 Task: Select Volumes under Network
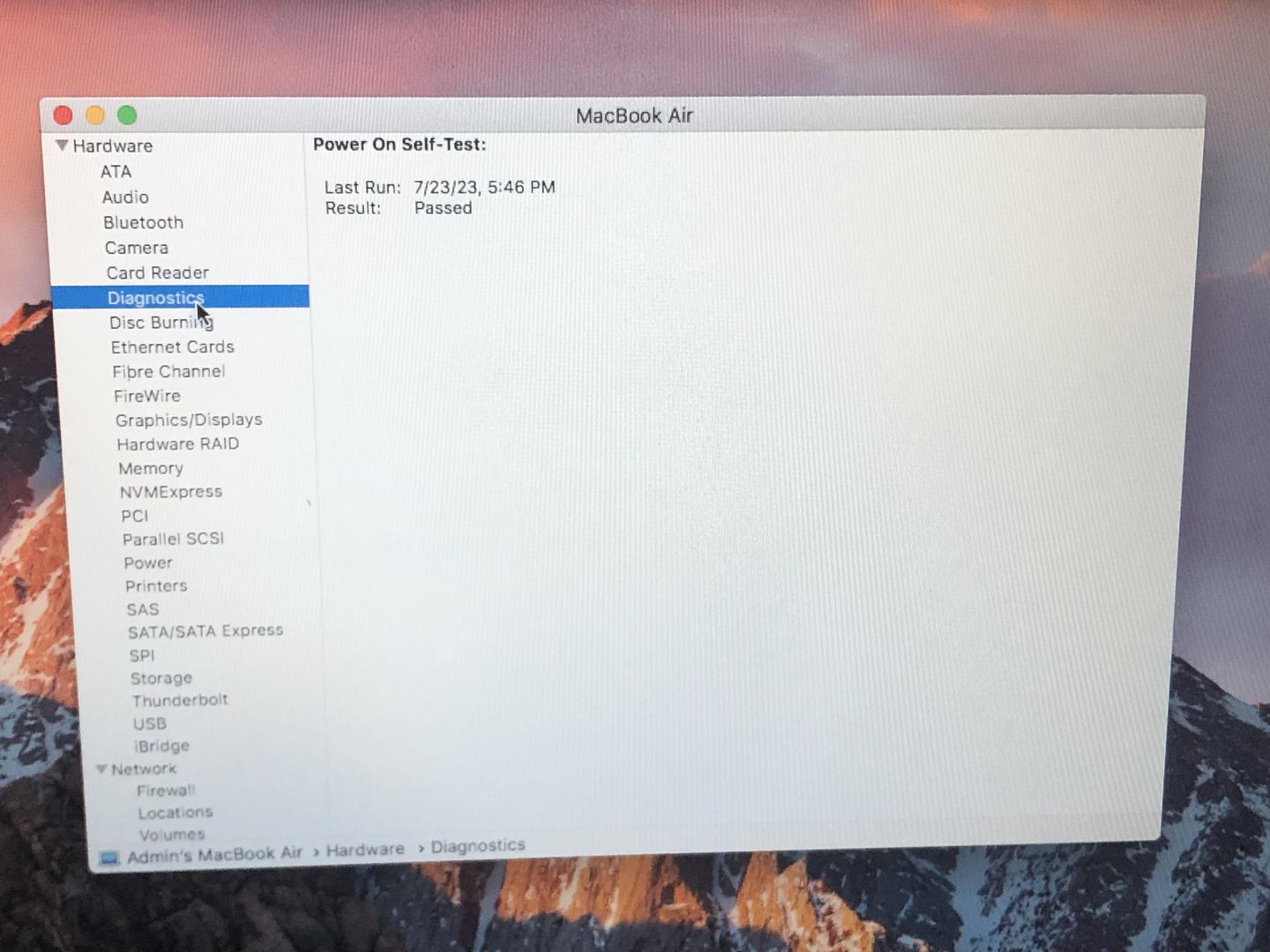click(x=172, y=834)
